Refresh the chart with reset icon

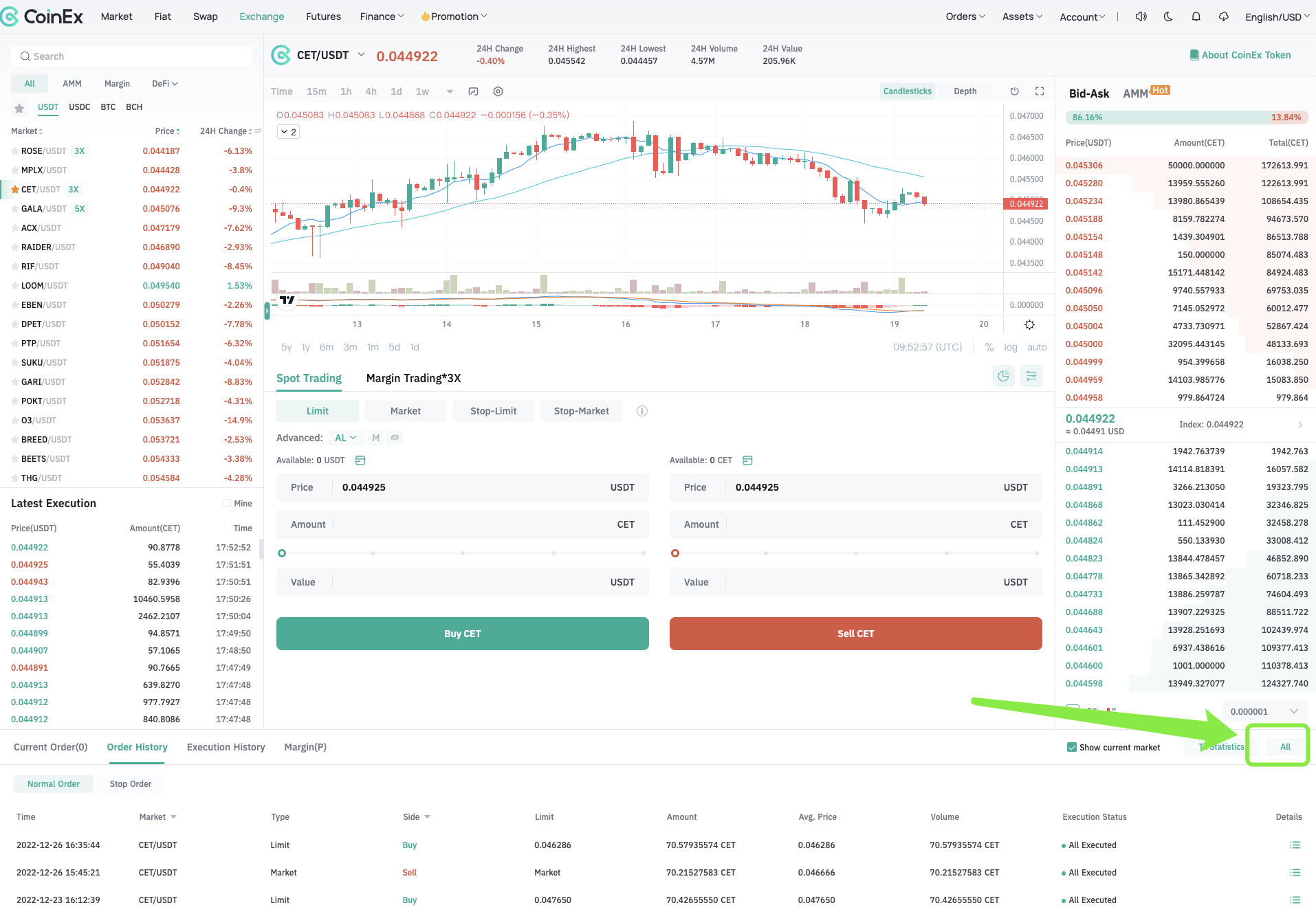1014,91
